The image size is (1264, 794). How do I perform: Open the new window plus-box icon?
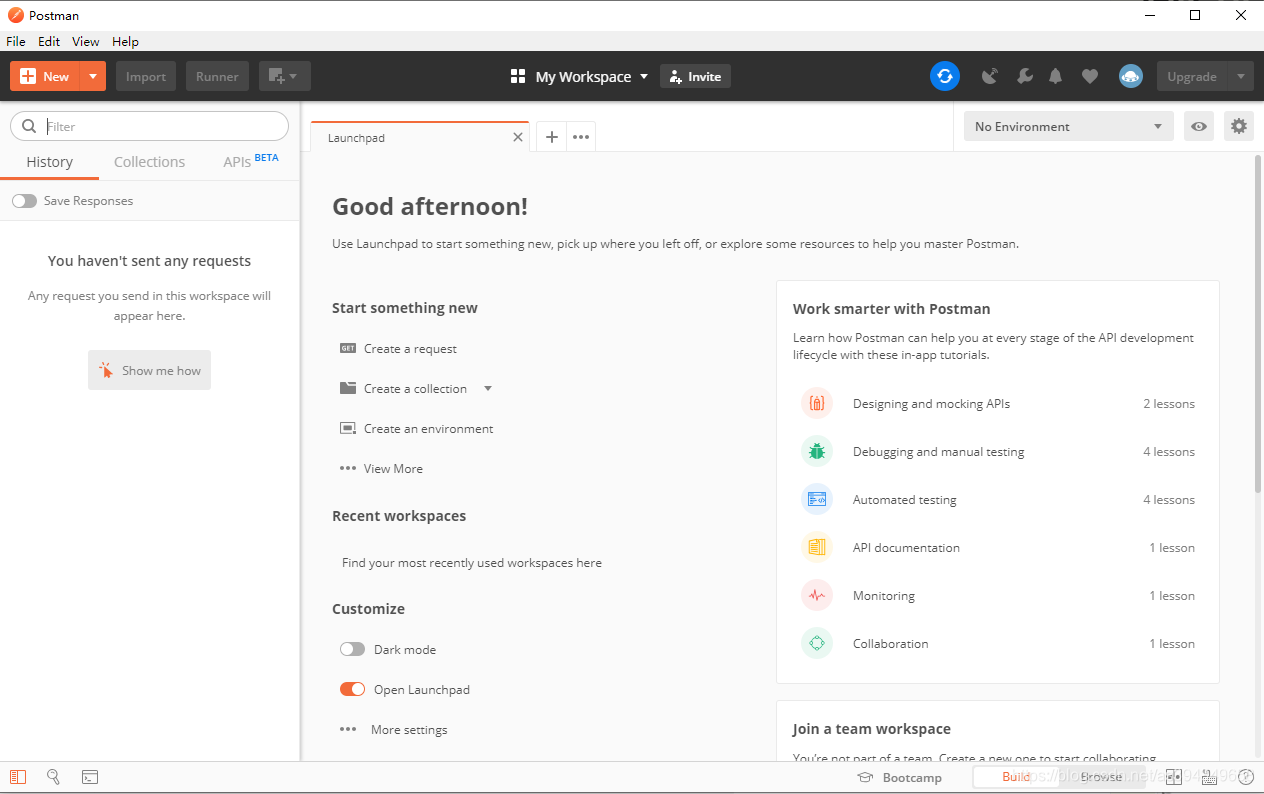[x=285, y=76]
